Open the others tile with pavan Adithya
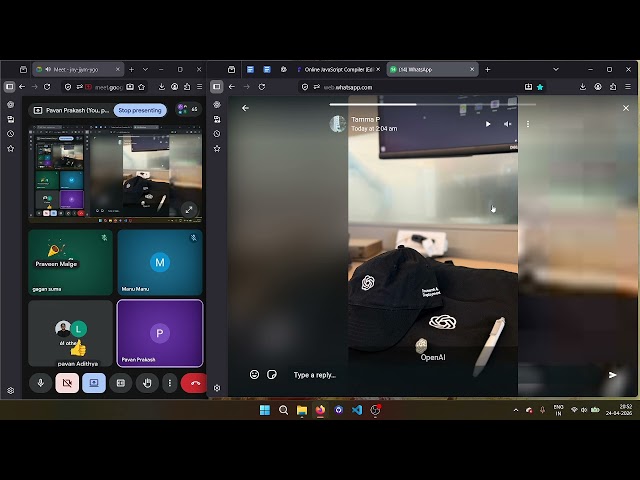 tap(70, 333)
